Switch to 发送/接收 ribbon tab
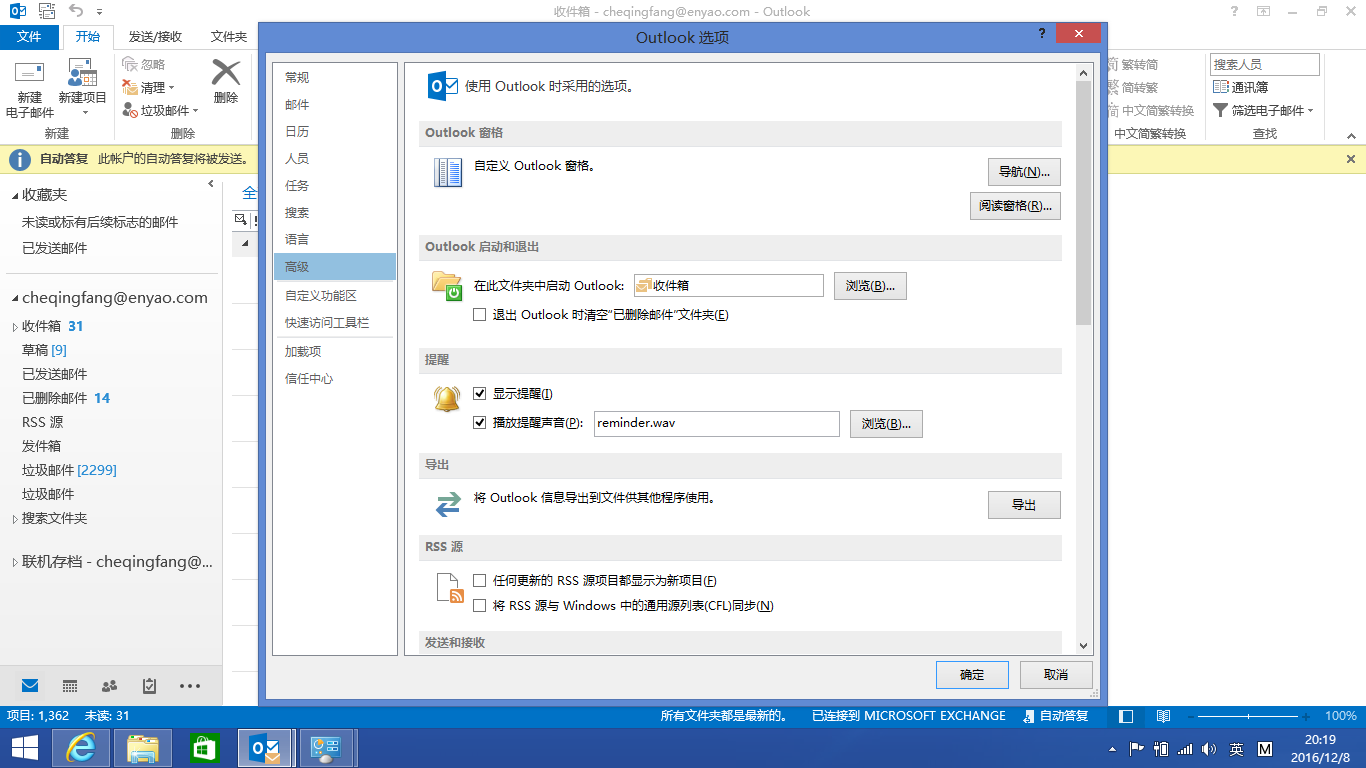 tap(155, 37)
